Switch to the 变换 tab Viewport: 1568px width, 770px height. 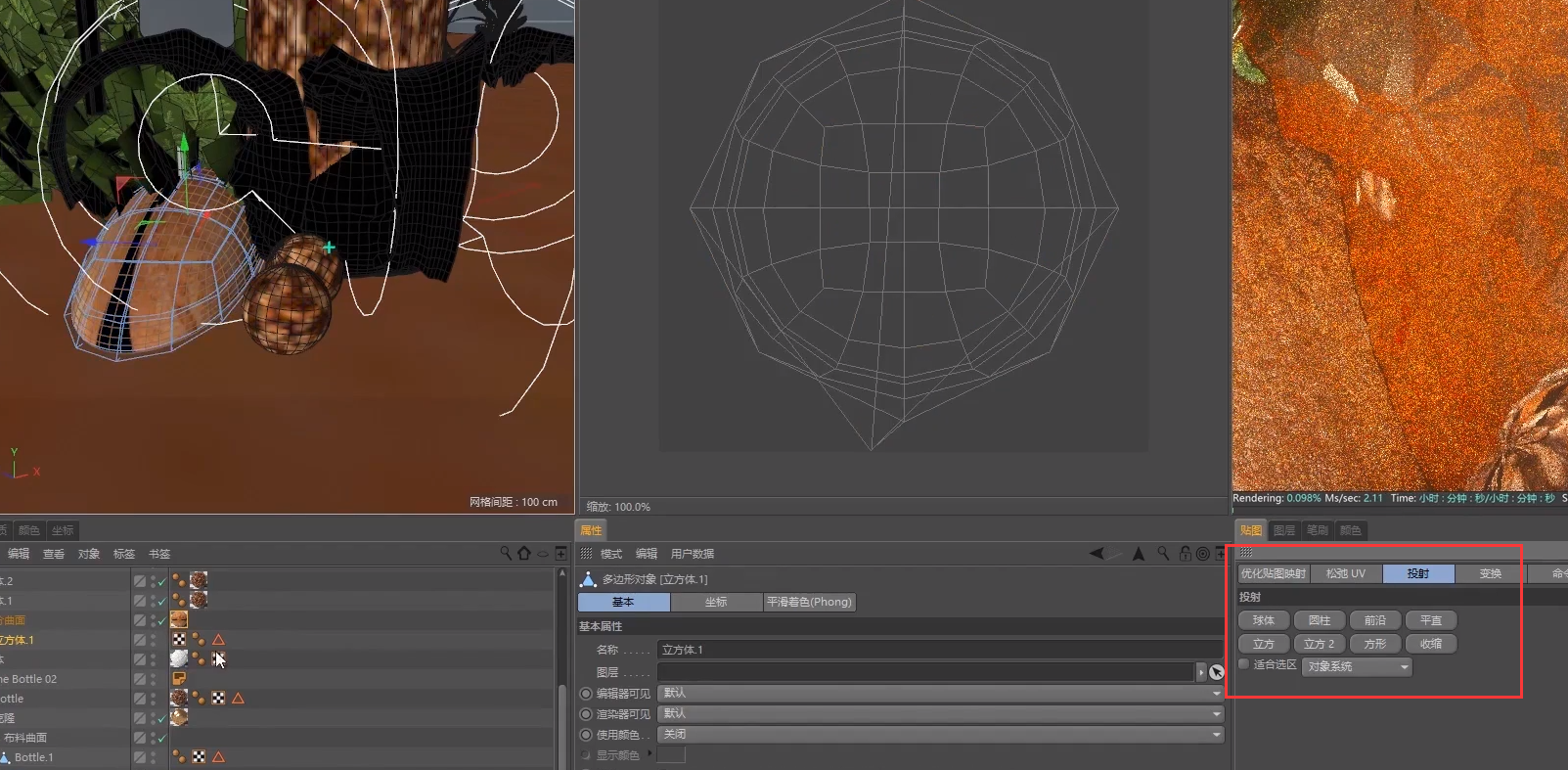pyautogui.click(x=1491, y=573)
